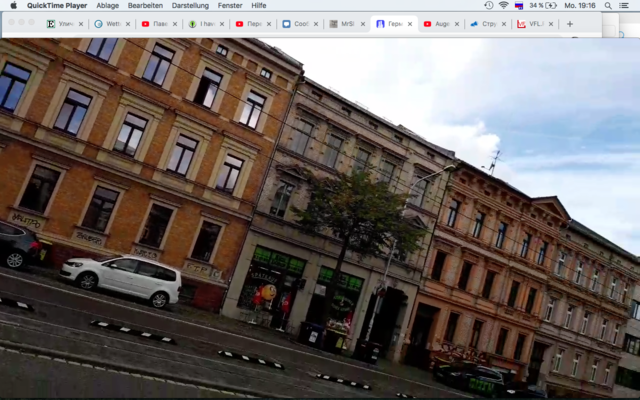Open the Wi-Fi status menu
640x400 pixels.
504,5
